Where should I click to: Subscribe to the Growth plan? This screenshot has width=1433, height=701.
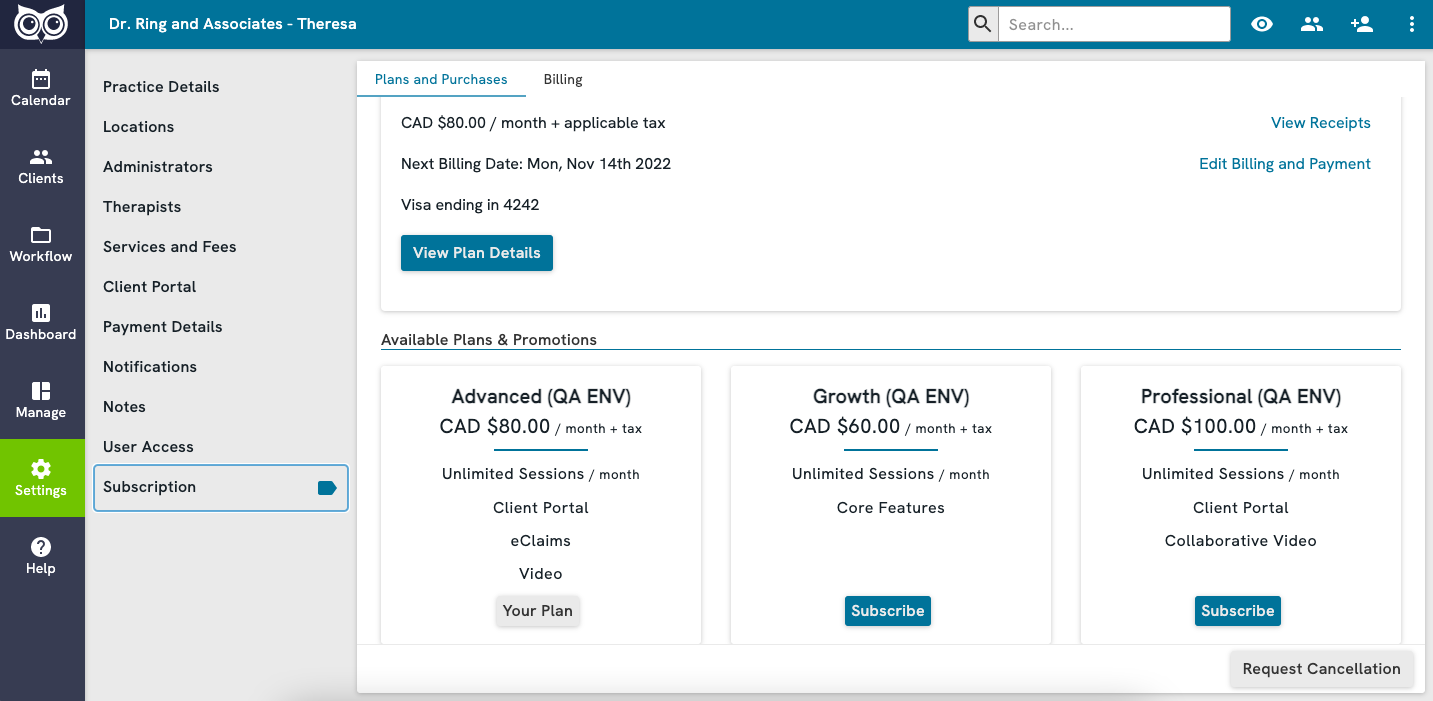click(x=888, y=611)
